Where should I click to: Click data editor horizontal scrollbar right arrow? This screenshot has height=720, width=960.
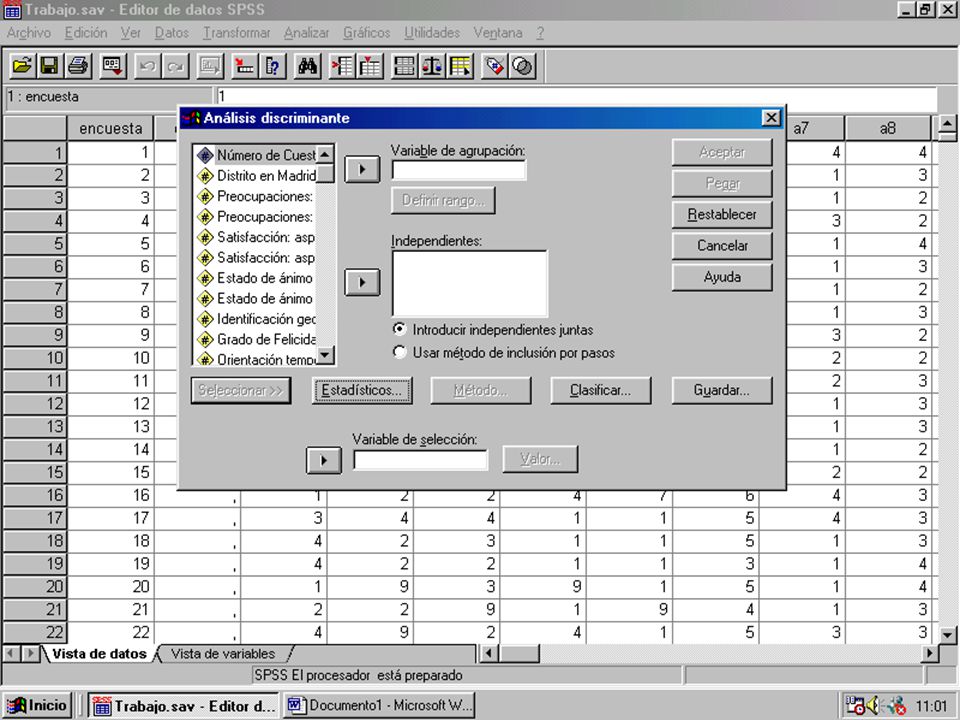click(930, 653)
